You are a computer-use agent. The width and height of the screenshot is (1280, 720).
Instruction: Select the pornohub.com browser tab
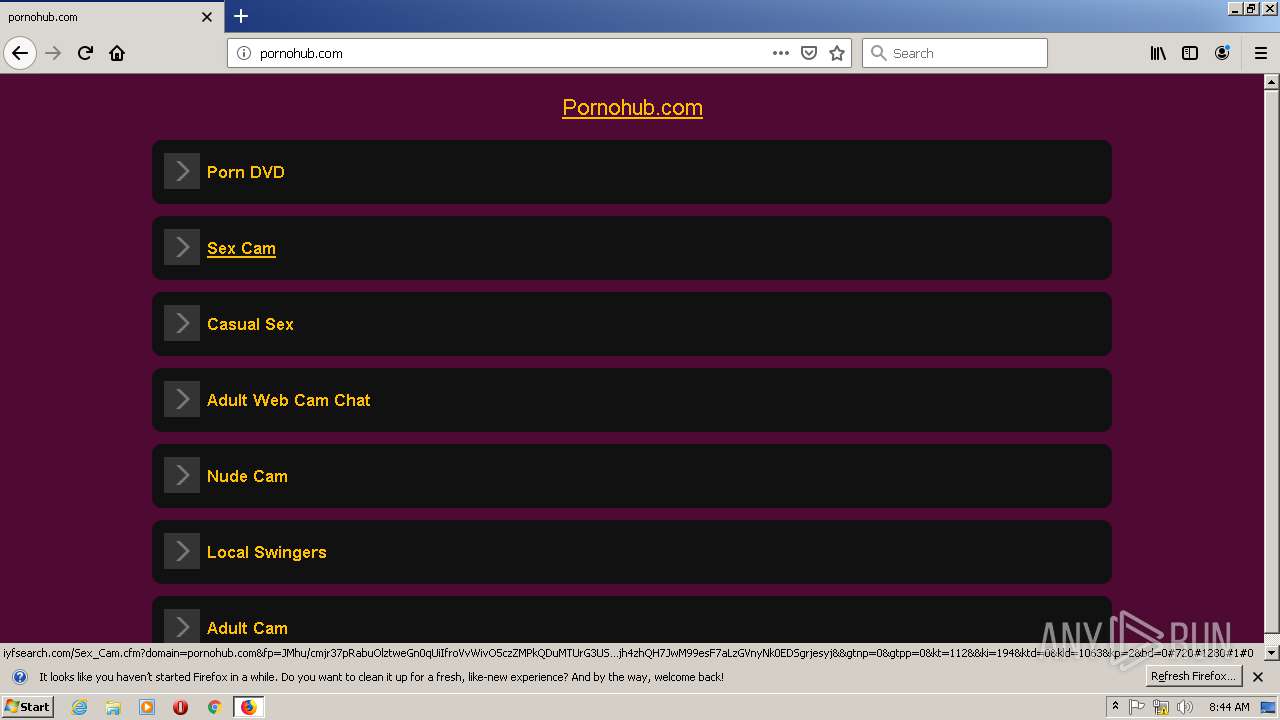click(x=111, y=17)
